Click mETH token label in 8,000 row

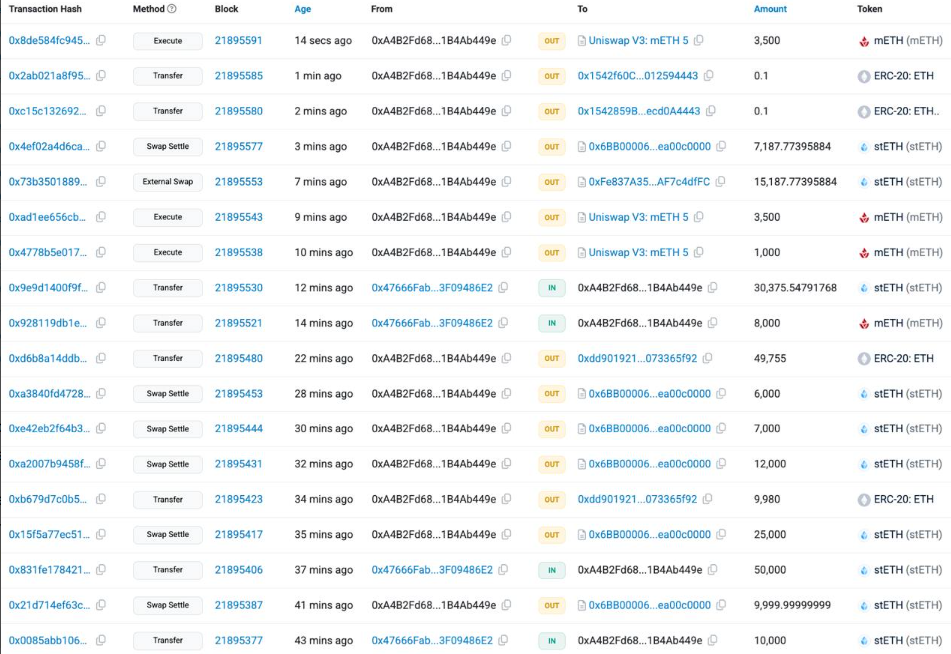pyautogui.click(x=908, y=323)
